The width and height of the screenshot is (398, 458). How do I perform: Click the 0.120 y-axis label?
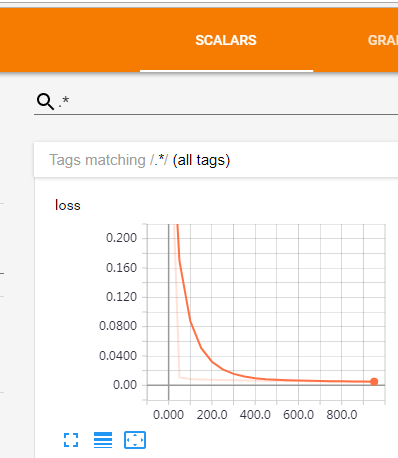[x=121, y=297]
